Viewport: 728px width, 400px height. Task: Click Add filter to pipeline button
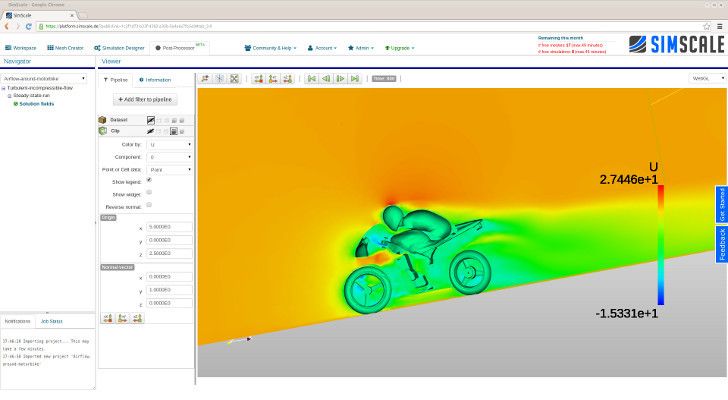[145, 100]
